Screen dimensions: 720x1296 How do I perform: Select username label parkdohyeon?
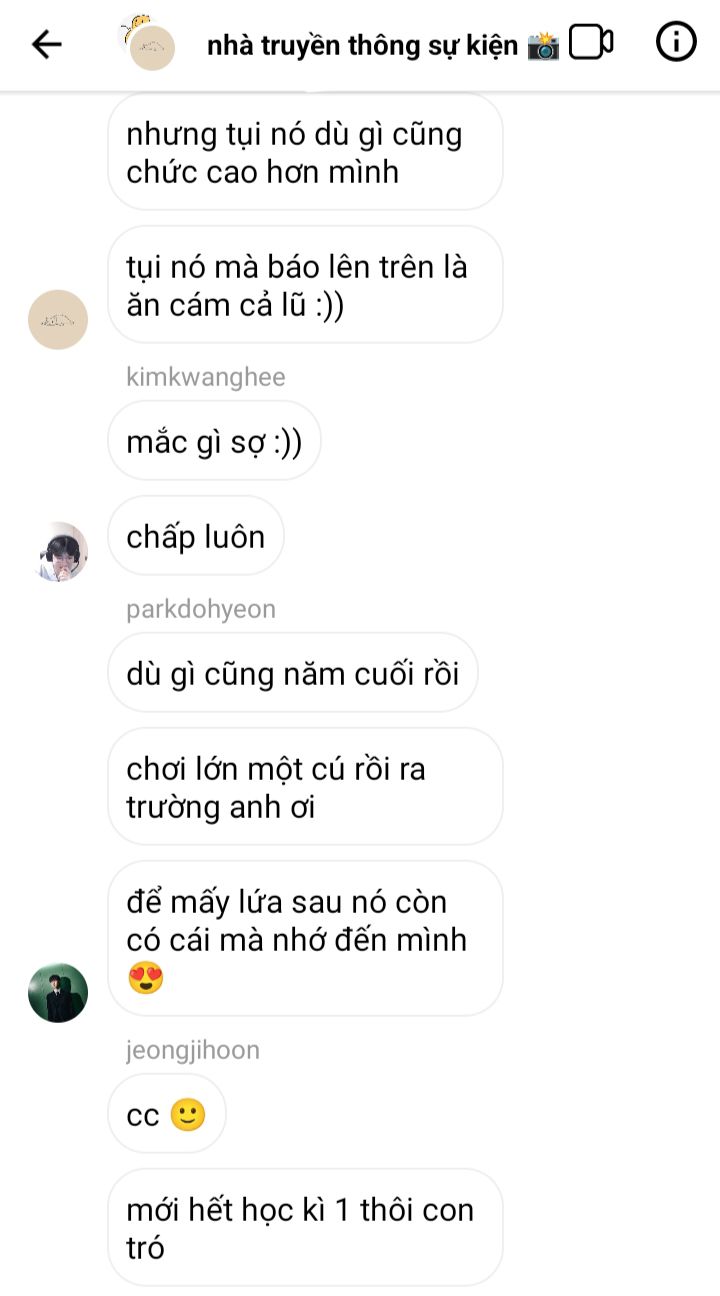(x=201, y=609)
